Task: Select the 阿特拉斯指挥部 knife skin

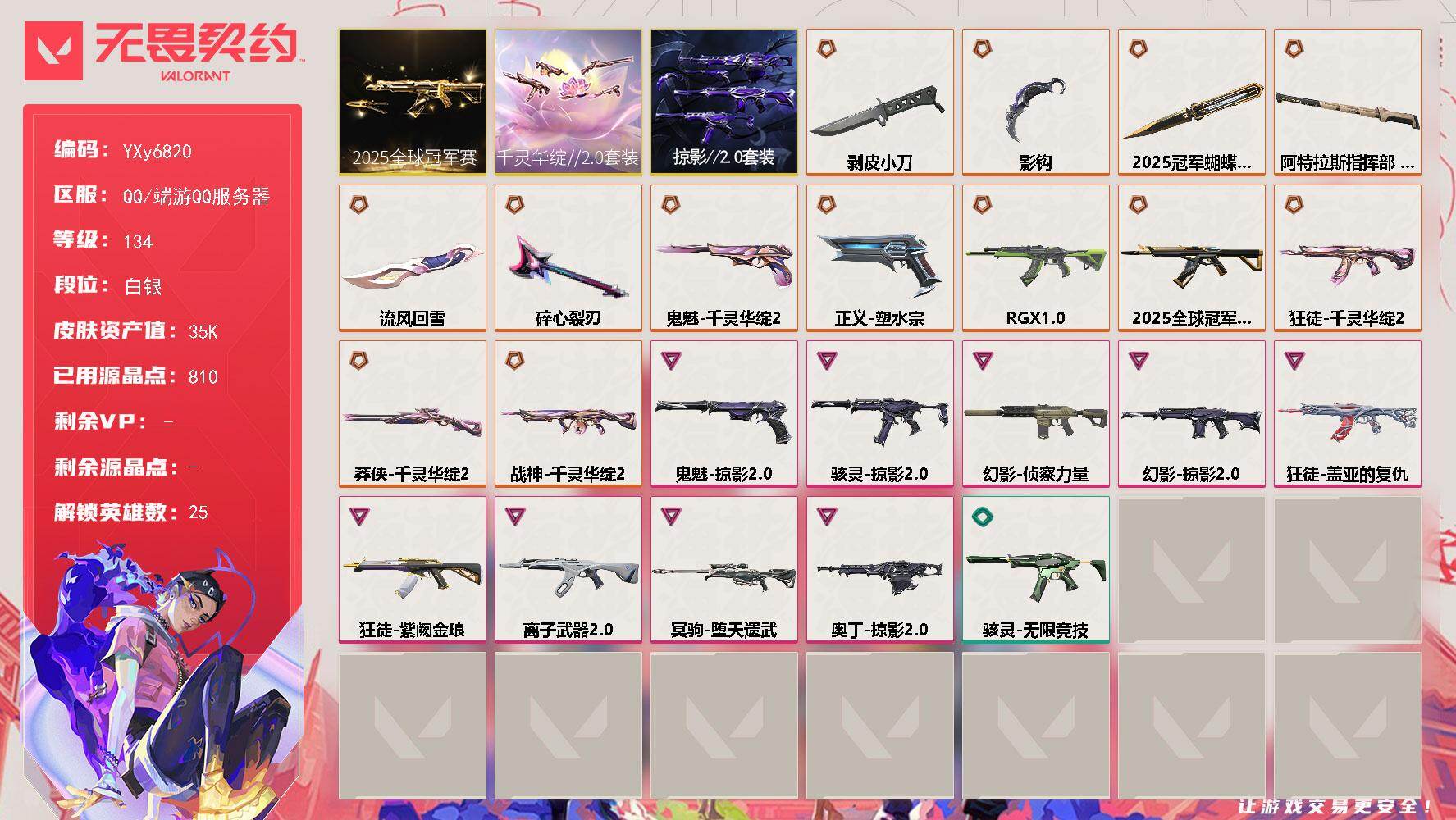Action: (x=1347, y=102)
